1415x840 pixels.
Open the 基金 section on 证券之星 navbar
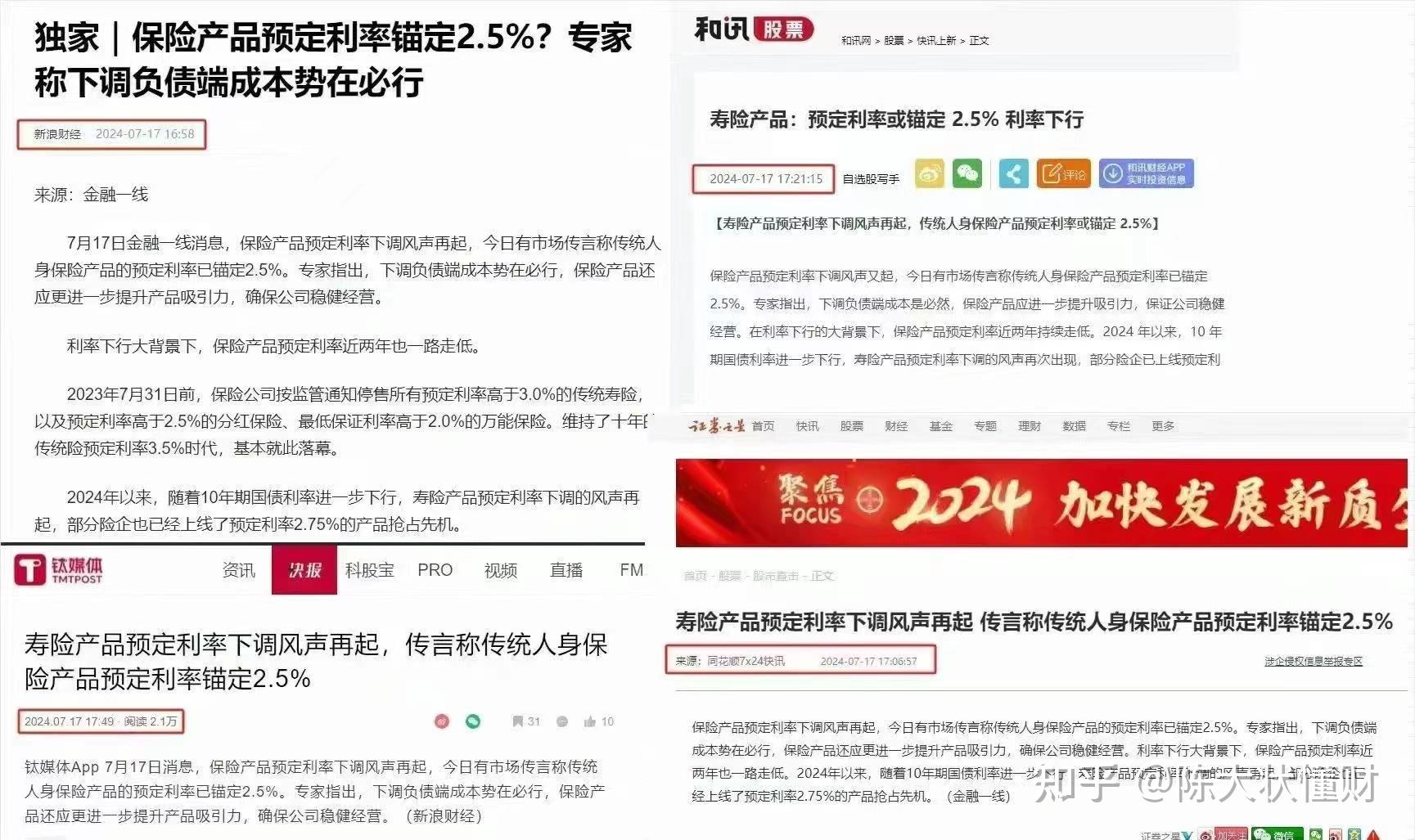point(941,426)
